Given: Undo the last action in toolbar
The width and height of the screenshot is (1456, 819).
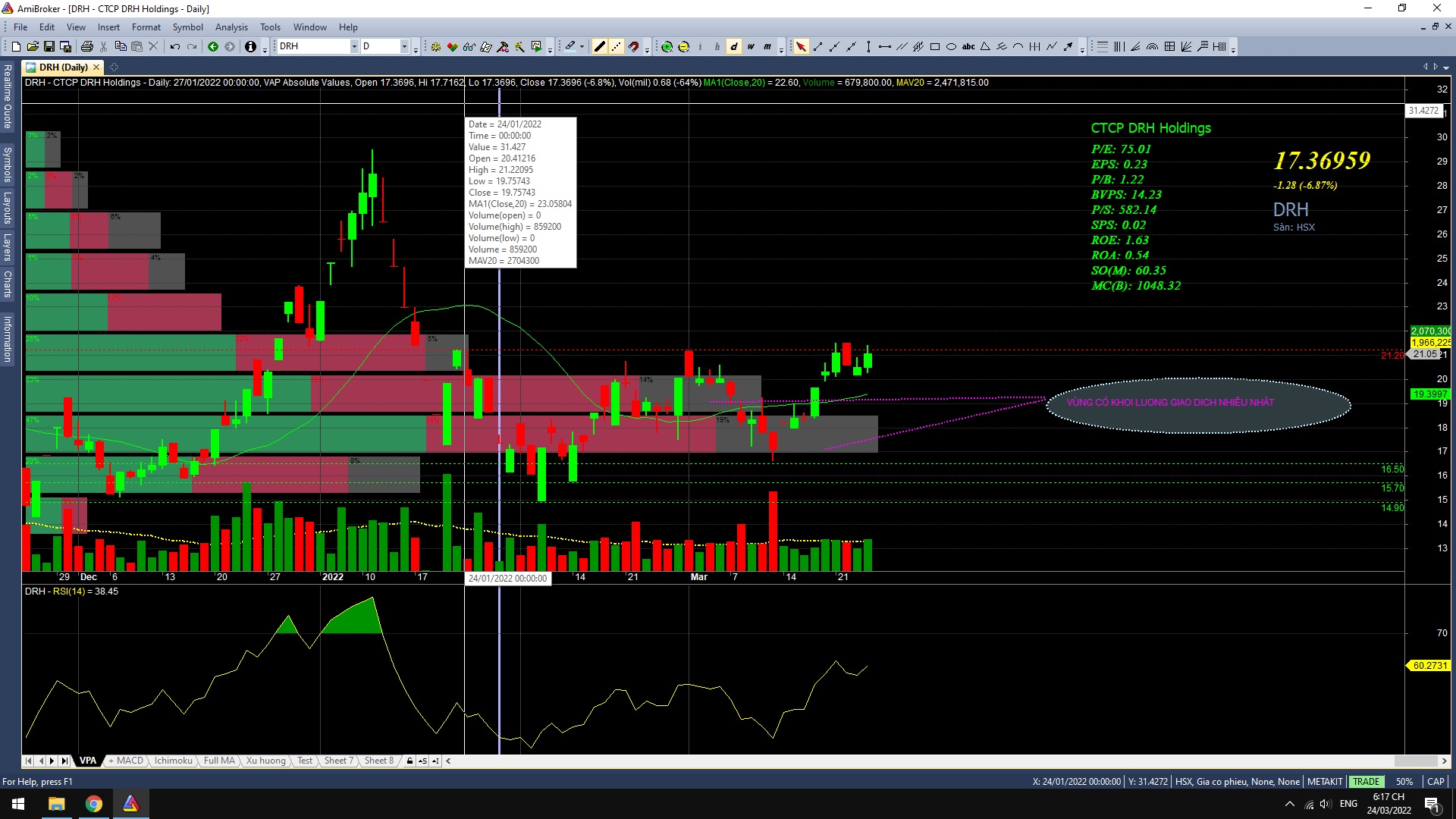Looking at the screenshot, I should coord(175,47).
